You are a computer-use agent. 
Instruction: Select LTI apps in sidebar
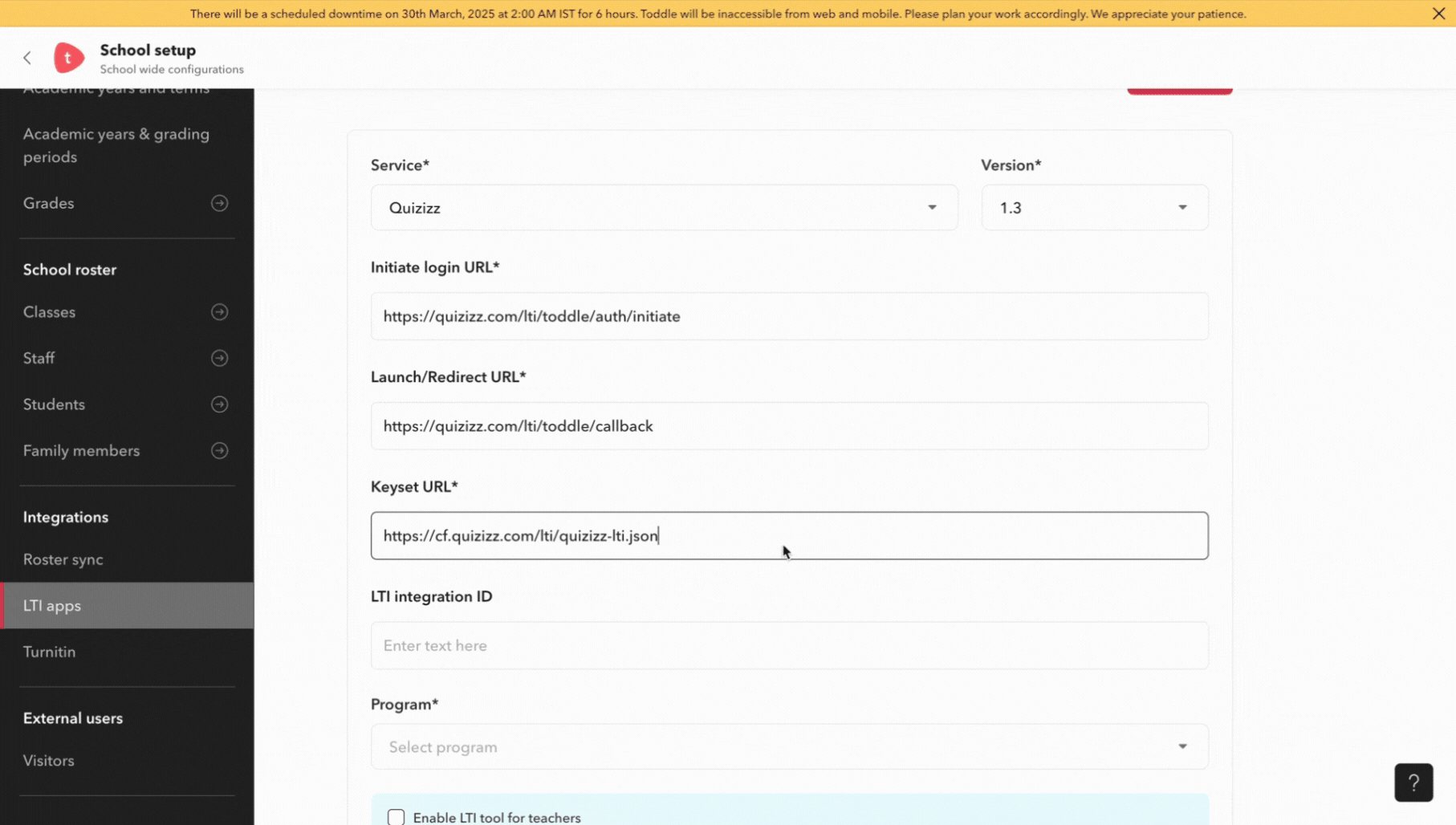point(127,605)
